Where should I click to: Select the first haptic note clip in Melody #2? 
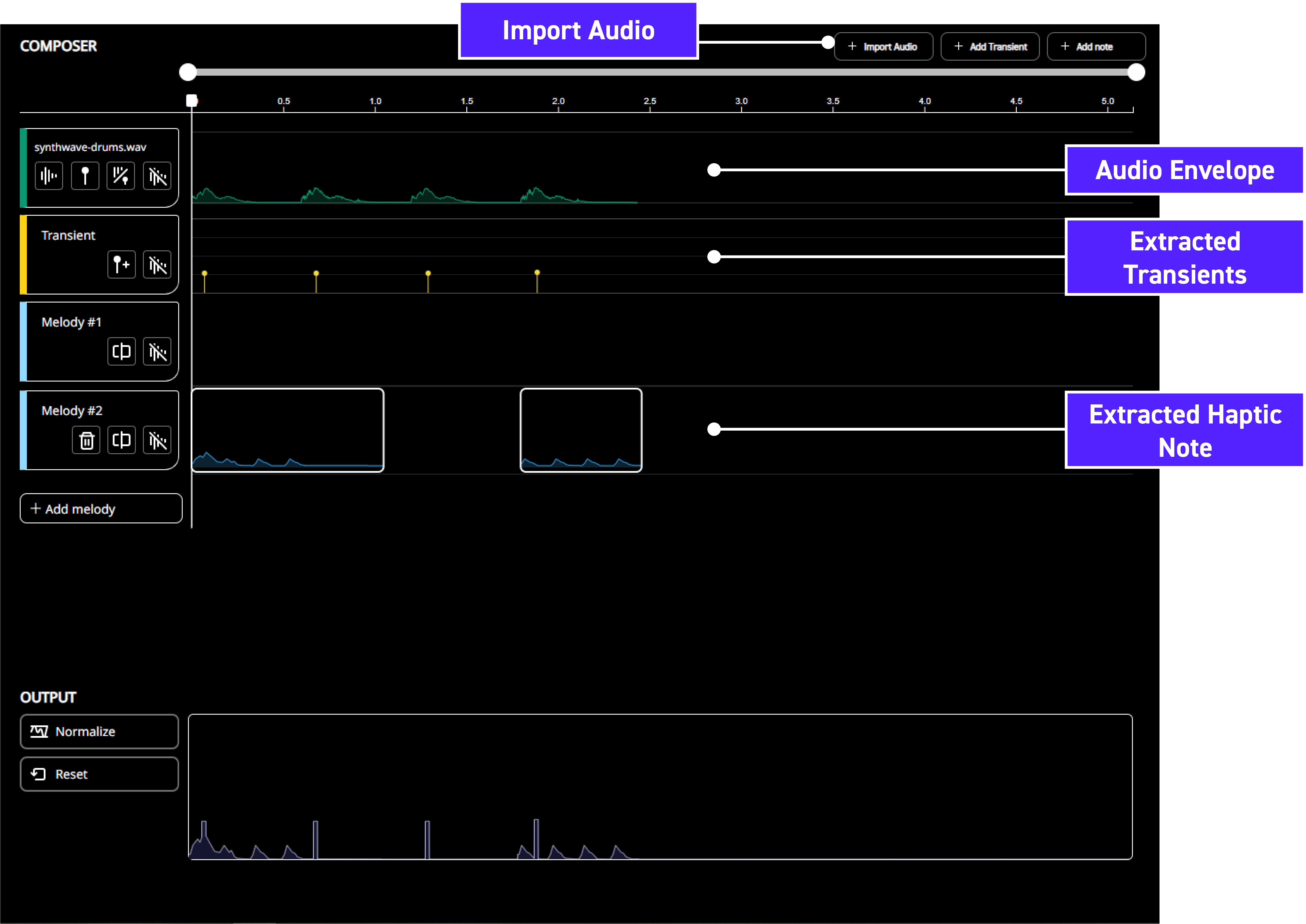[x=288, y=430]
